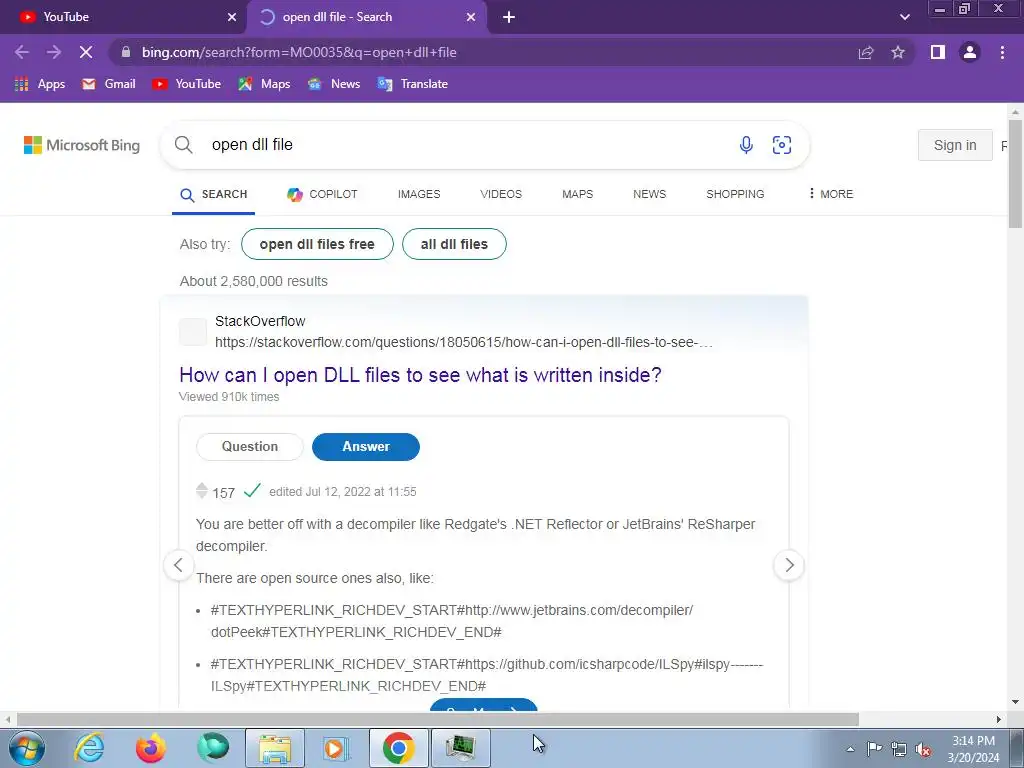Go back with browser back arrow
1024x768 pixels.
tap(22, 52)
